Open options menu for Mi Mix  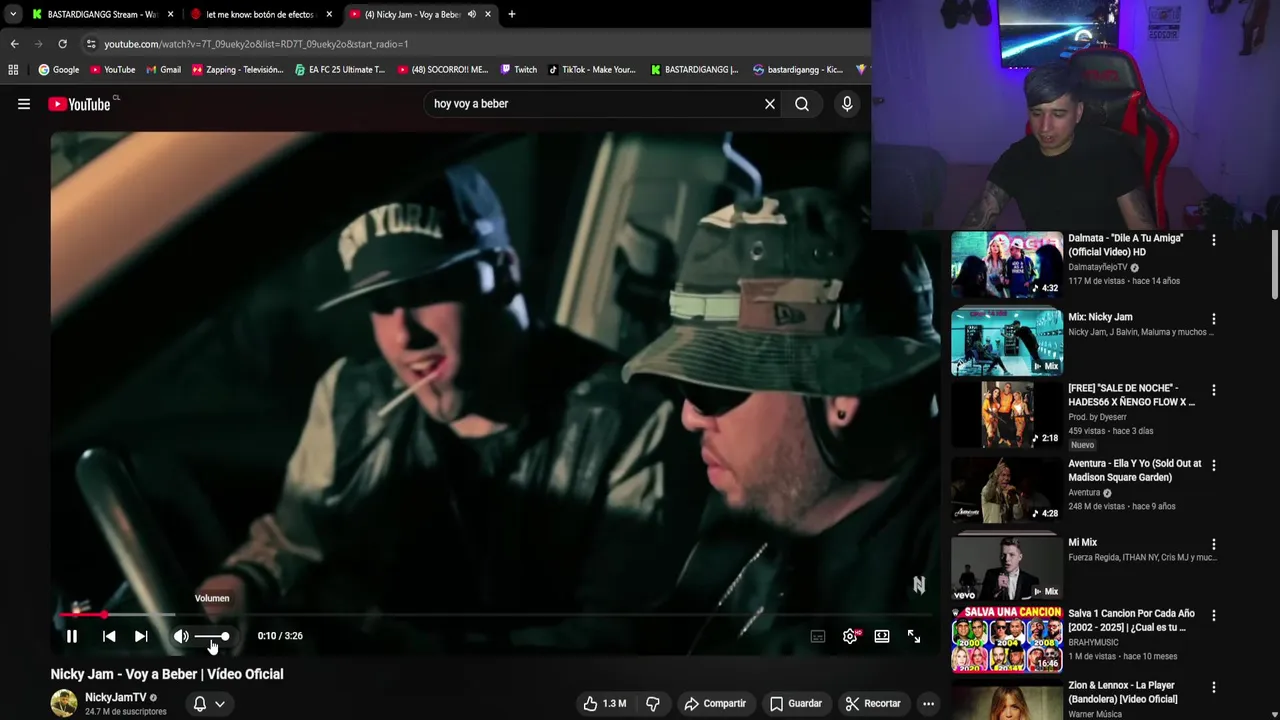pos(1214,544)
